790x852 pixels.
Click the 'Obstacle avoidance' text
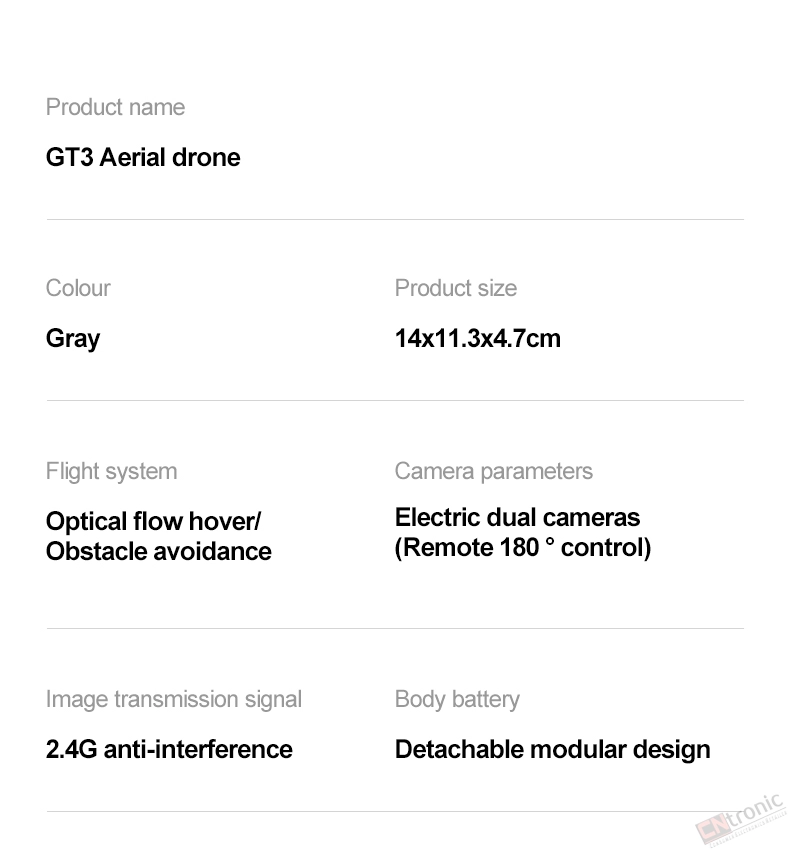coord(159,552)
